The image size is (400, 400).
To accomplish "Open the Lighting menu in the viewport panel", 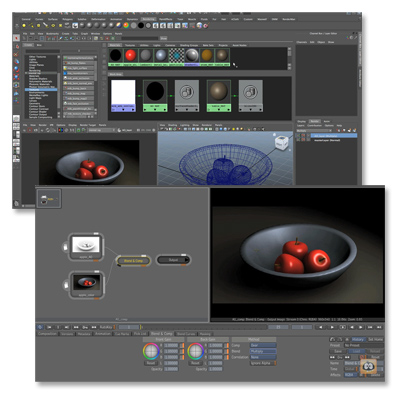I will point(185,125).
